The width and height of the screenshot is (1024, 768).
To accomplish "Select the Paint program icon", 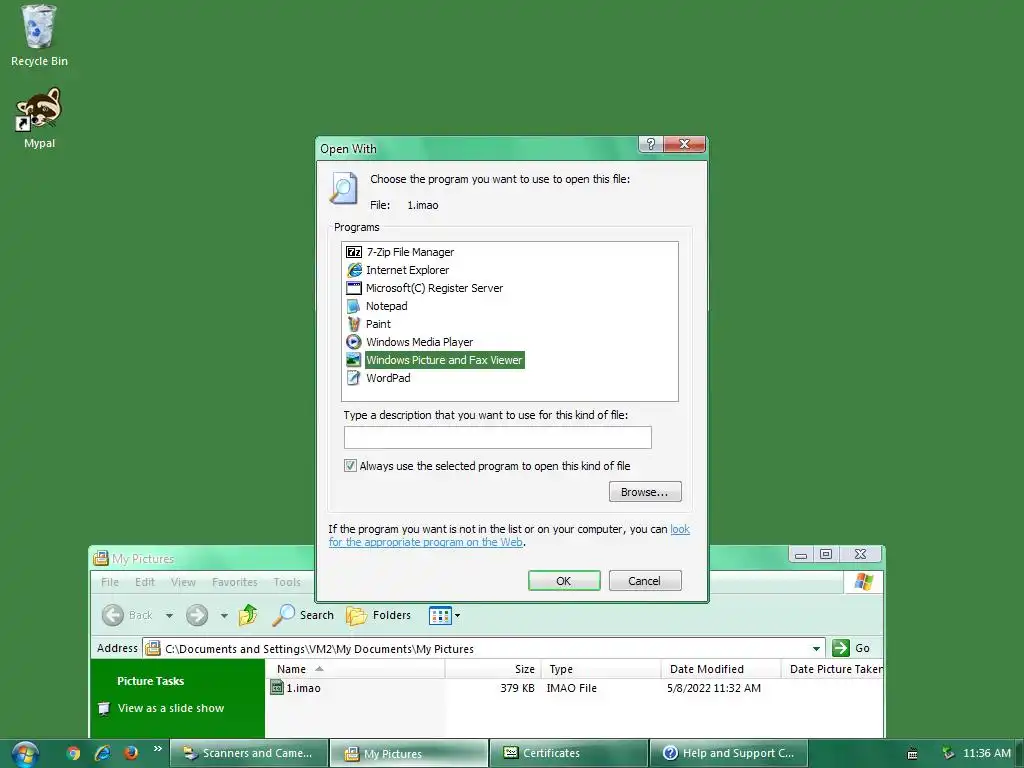I will (353, 324).
